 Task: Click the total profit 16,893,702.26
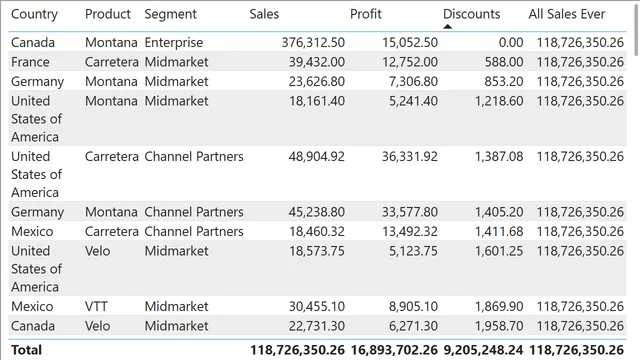point(394,350)
